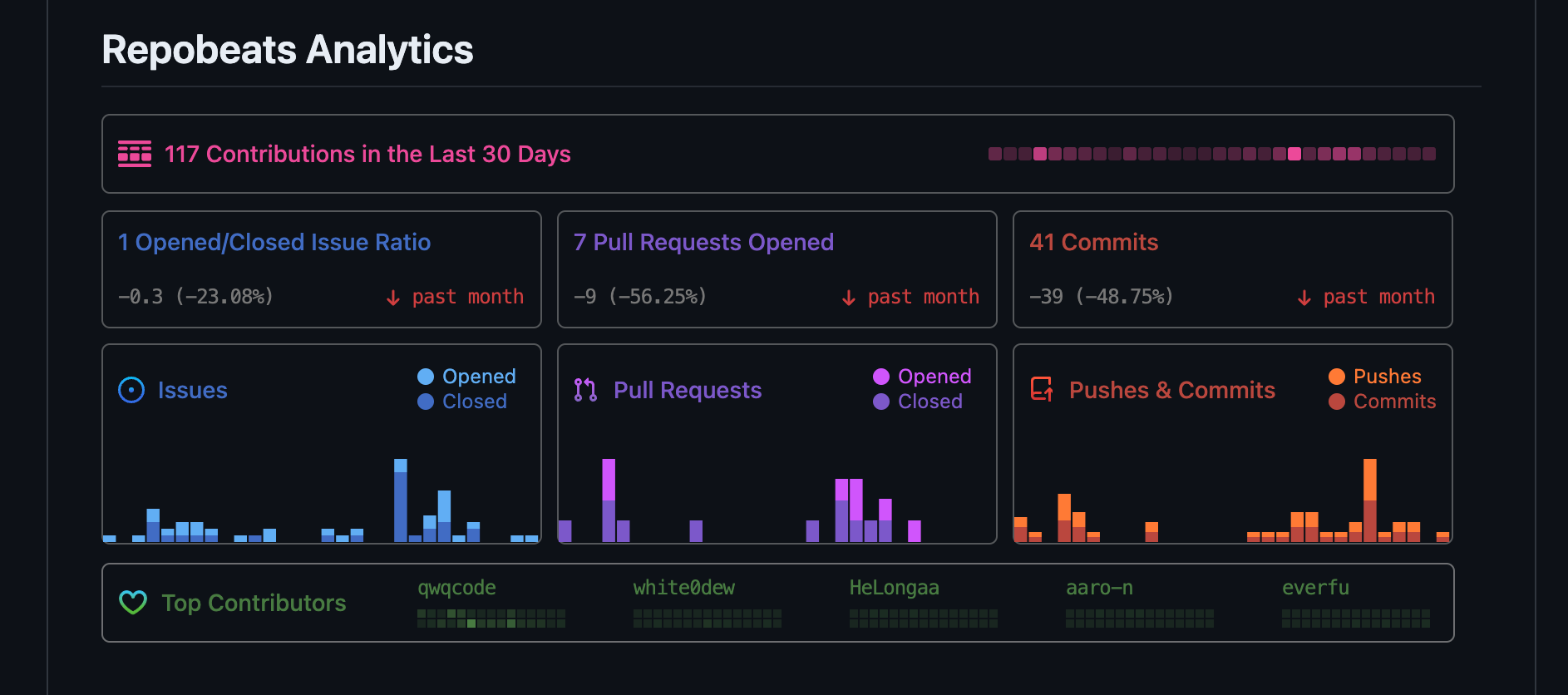Image resolution: width=1568 pixels, height=695 pixels.
Task: Click the tallest bar in Issues chart
Action: 401,500
